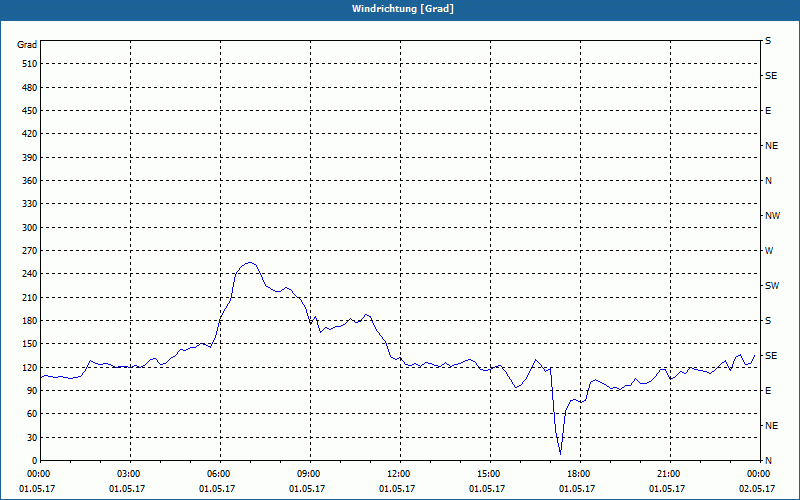Click the NE label between 30 and 60
Image resolution: width=800 pixels, height=500 pixels.
[x=771, y=426]
